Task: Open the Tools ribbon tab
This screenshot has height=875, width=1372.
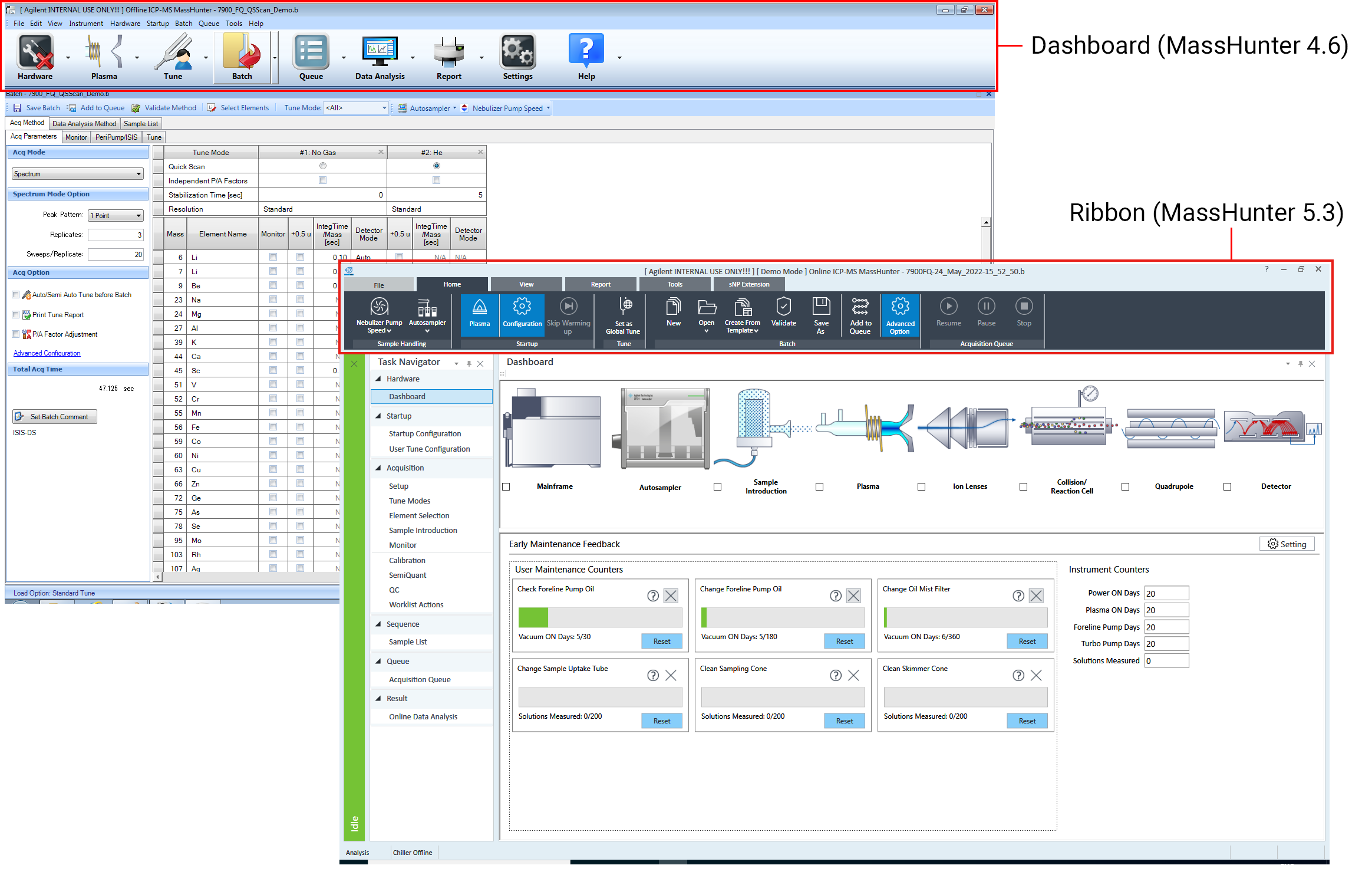Action: (x=675, y=284)
